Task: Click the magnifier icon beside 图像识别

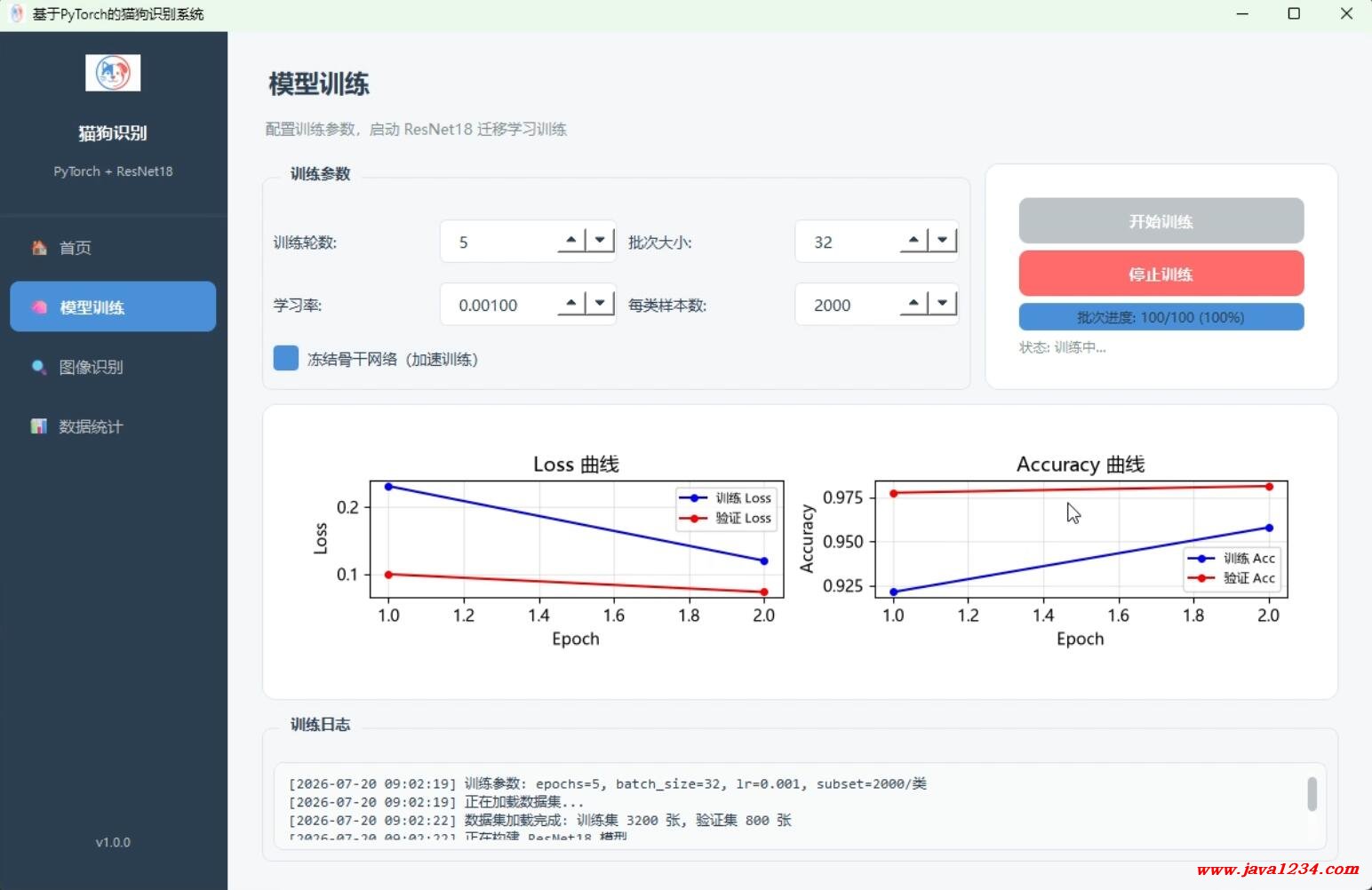Action: [39, 367]
